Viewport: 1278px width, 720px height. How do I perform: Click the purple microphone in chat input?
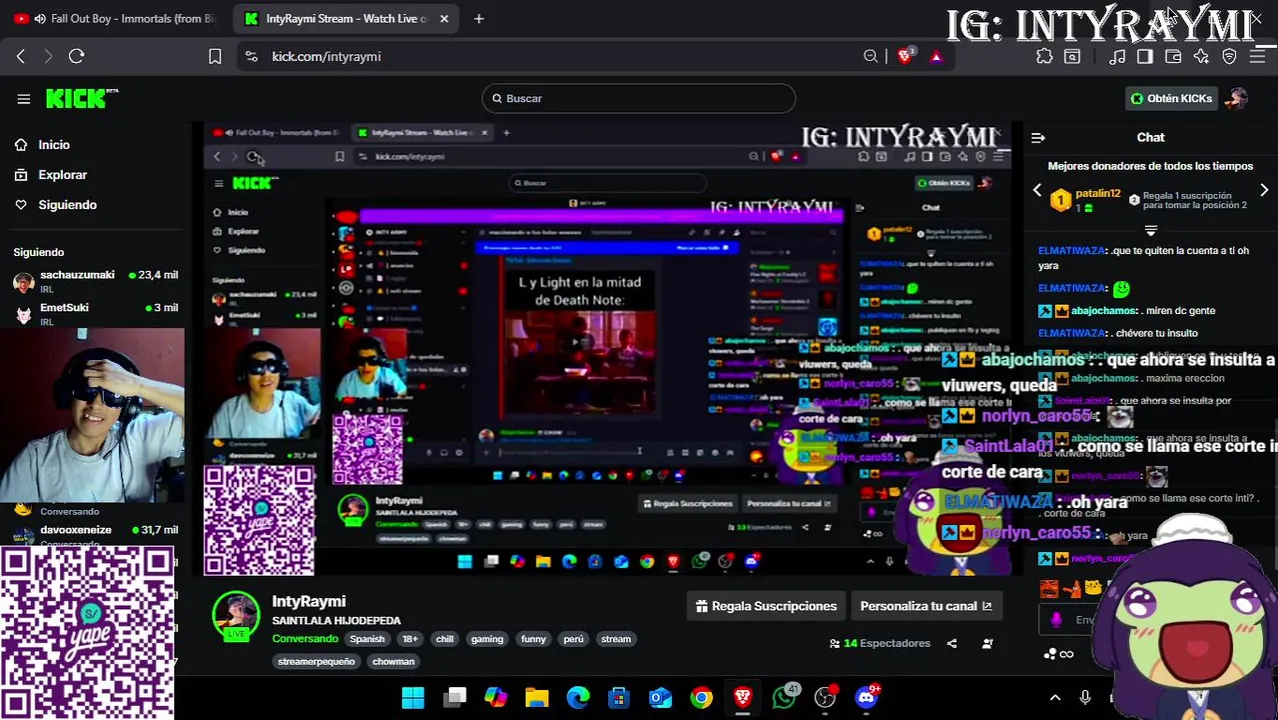click(1057, 620)
